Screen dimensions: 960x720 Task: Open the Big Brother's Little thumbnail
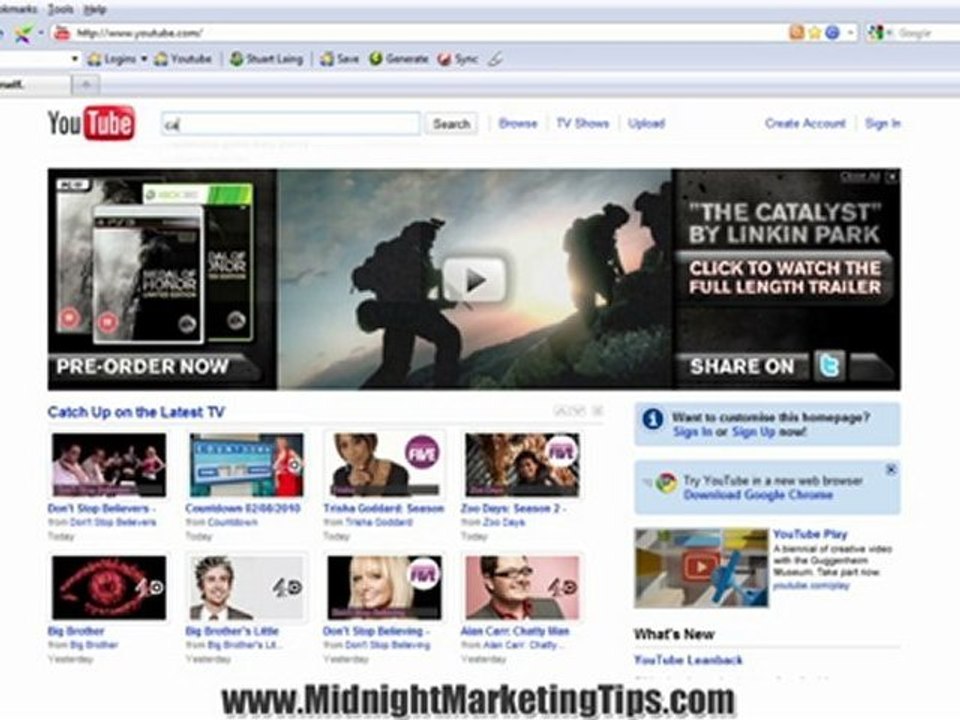pos(247,588)
